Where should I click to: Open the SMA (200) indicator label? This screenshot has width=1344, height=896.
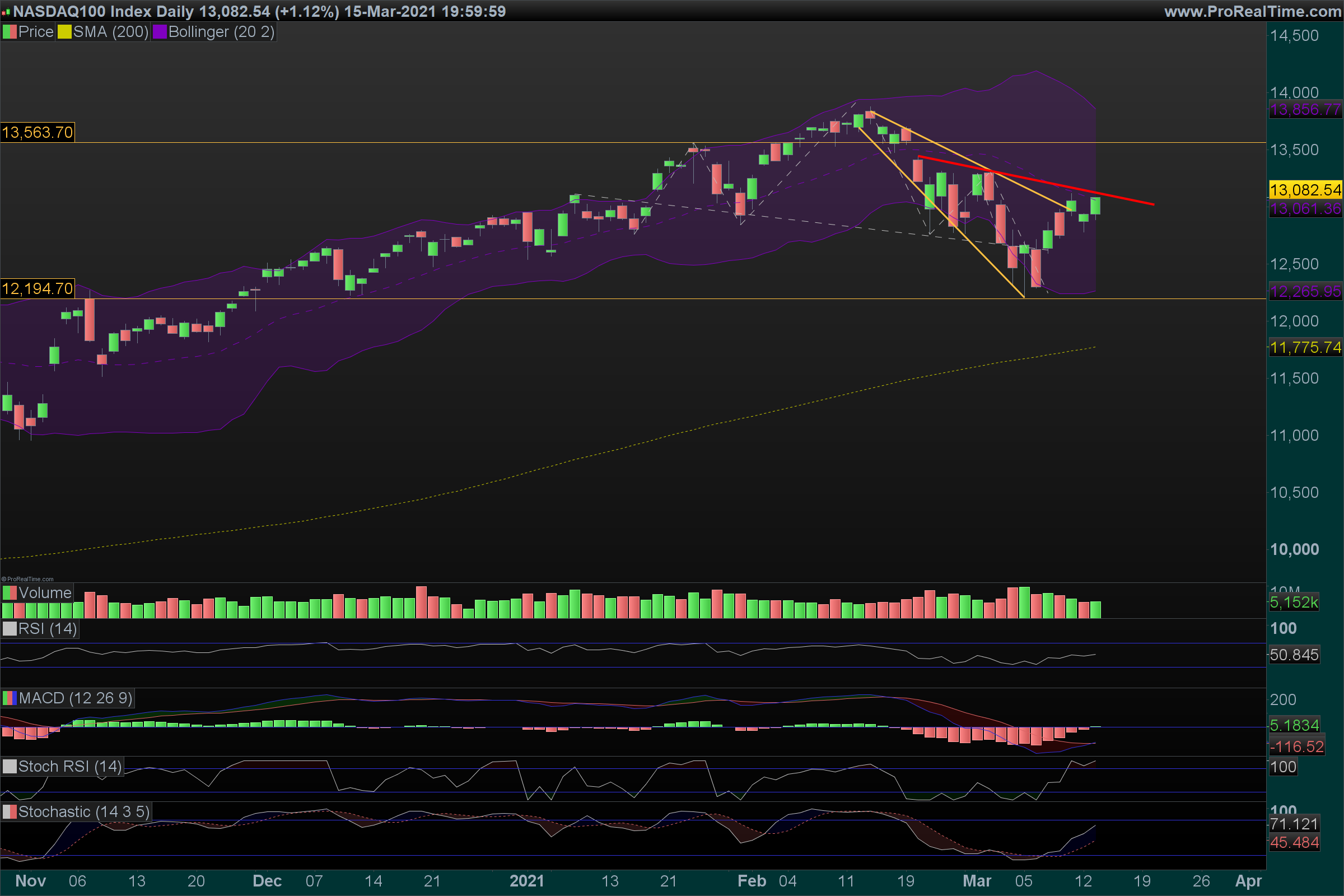pos(110,32)
